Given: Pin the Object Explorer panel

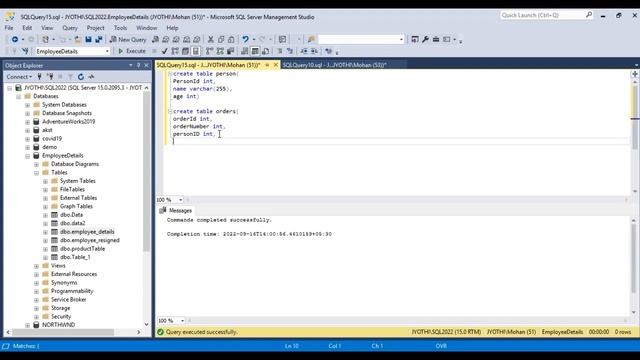Looking at the screenshot, I should 138,65.
